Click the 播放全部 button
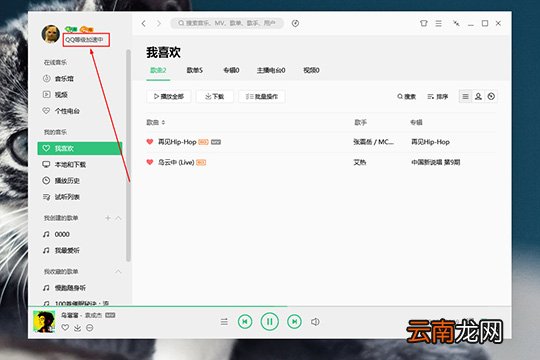 pyautogui.click(x=169, y=96)
